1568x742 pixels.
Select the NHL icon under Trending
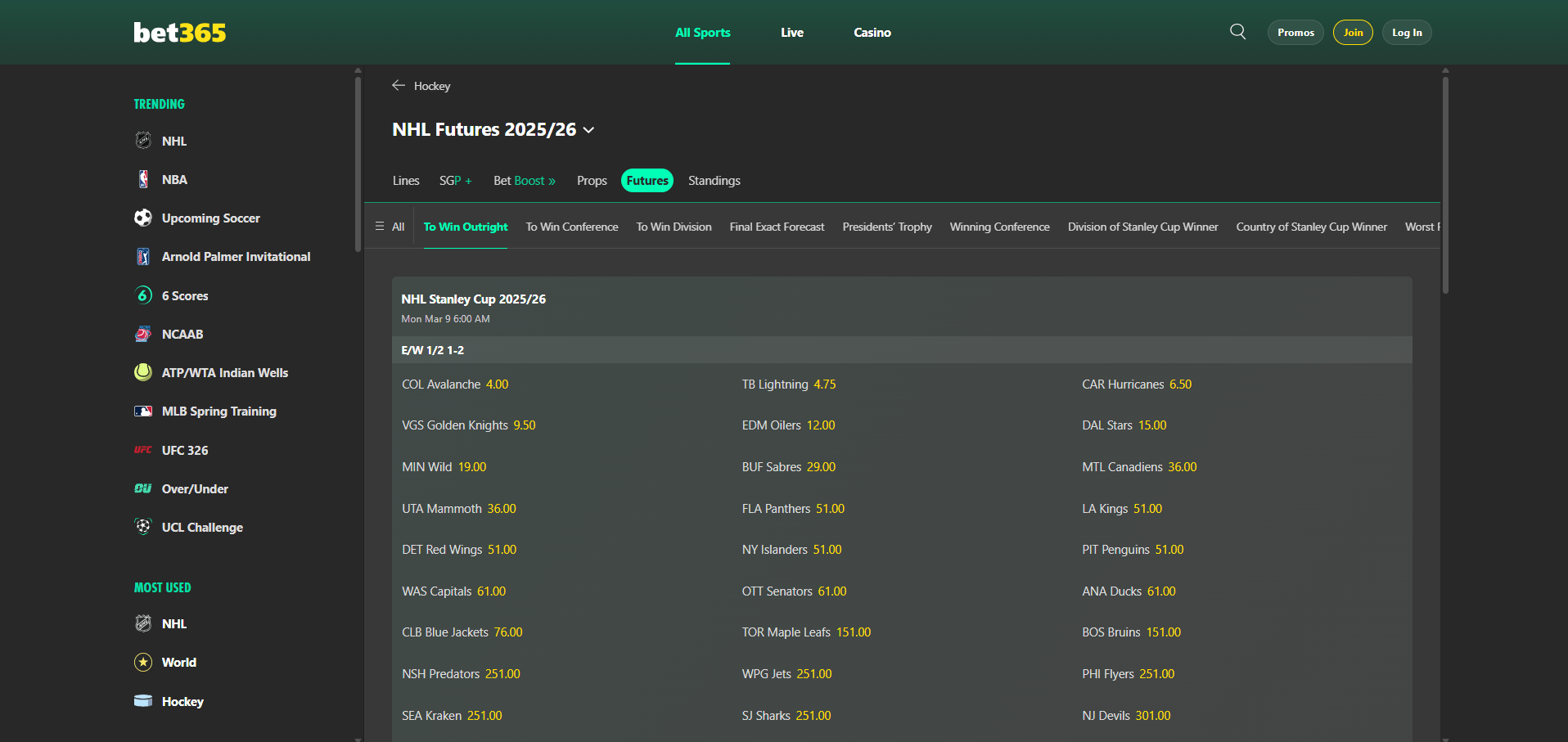click(x=142, y=140)
